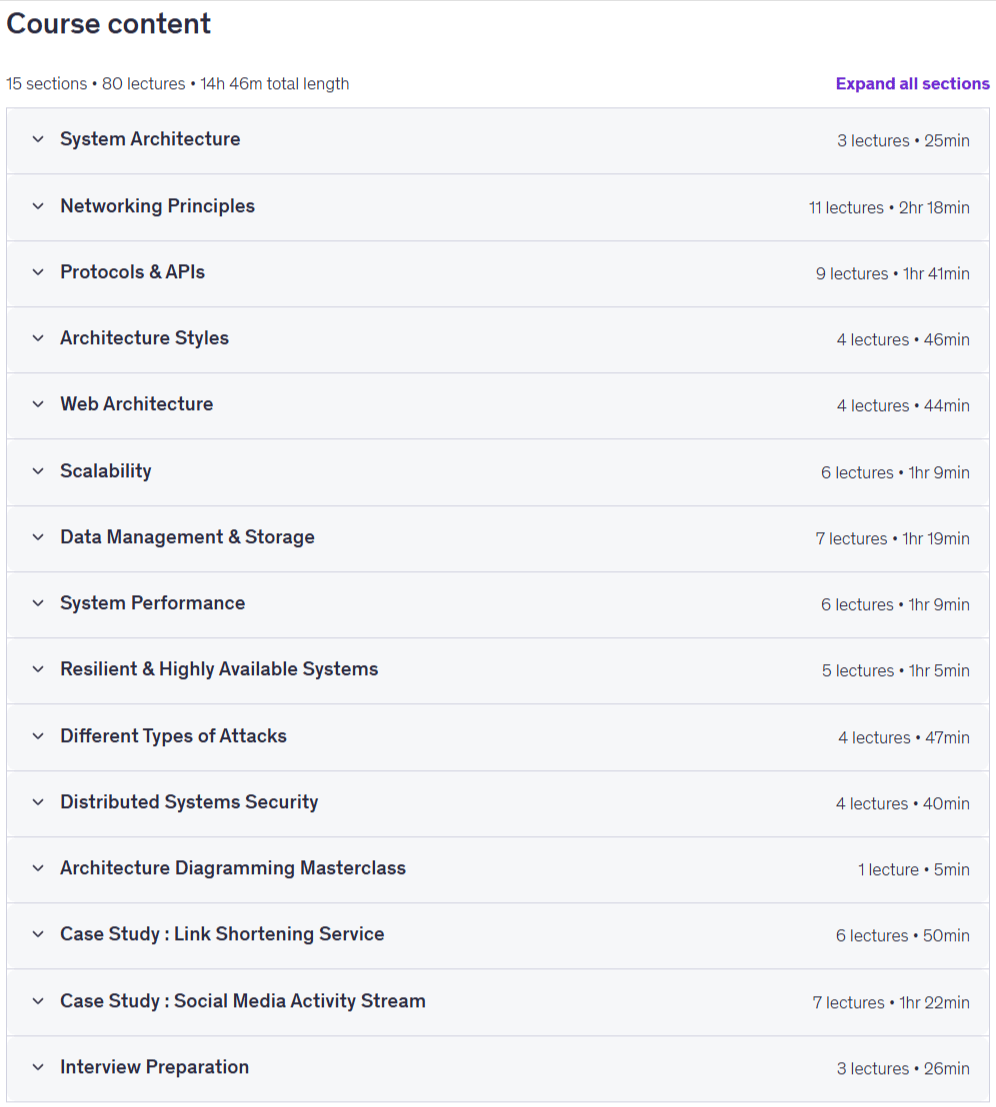Toggle chevron for Social Media Activity Stream case study
The width and height of the screenshot is (996, 1107).
[38, 1001]
